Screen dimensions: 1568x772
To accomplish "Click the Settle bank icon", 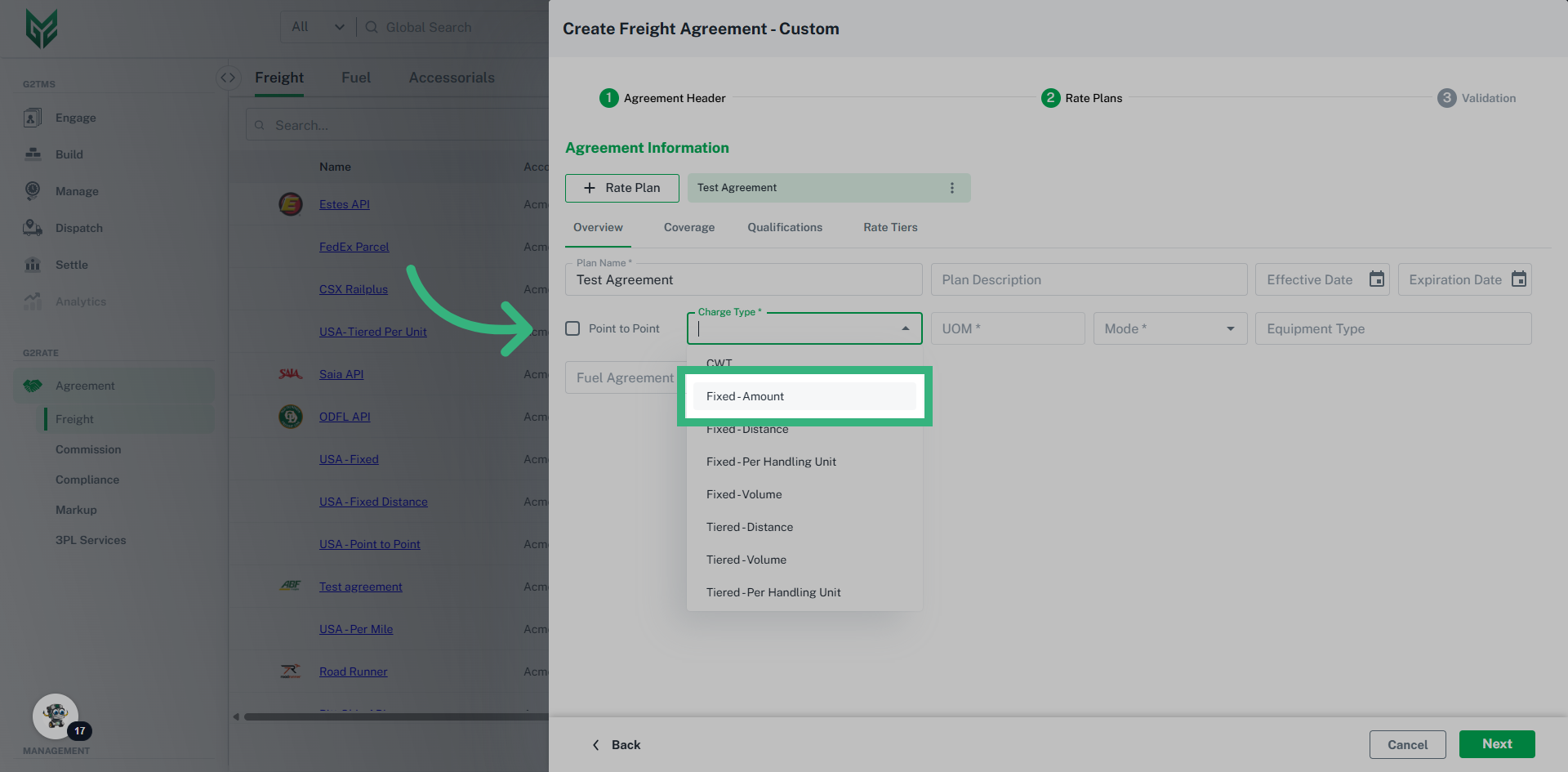I will (33, 265).
